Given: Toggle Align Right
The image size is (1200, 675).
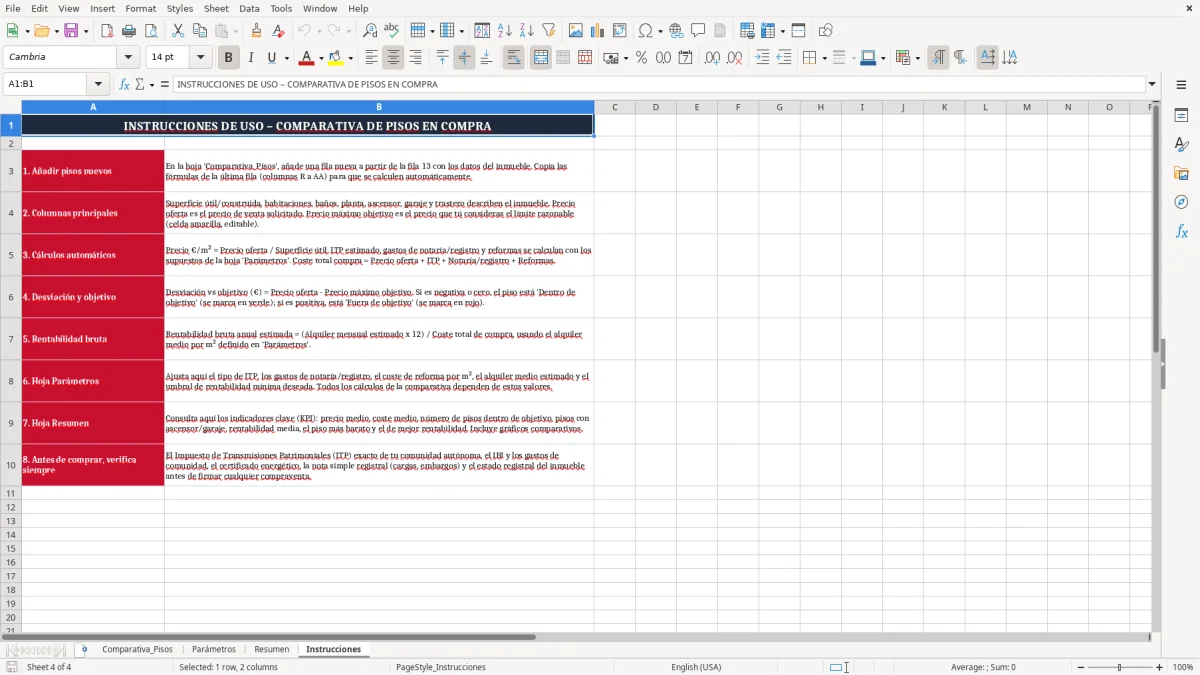Looking at the screenshot, I should [x=415, y=58].
